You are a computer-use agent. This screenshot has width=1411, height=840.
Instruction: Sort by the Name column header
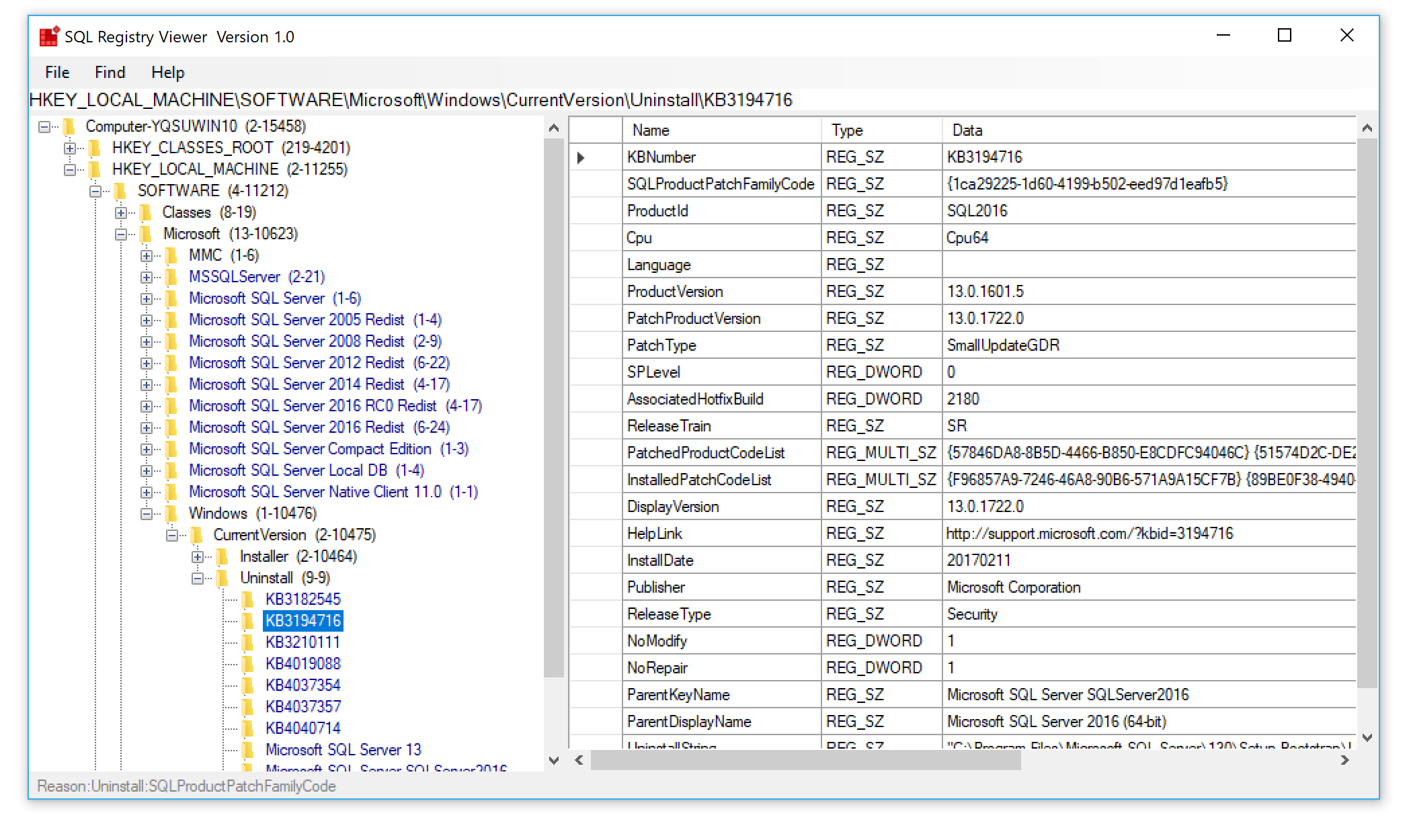tap(722, 130)
